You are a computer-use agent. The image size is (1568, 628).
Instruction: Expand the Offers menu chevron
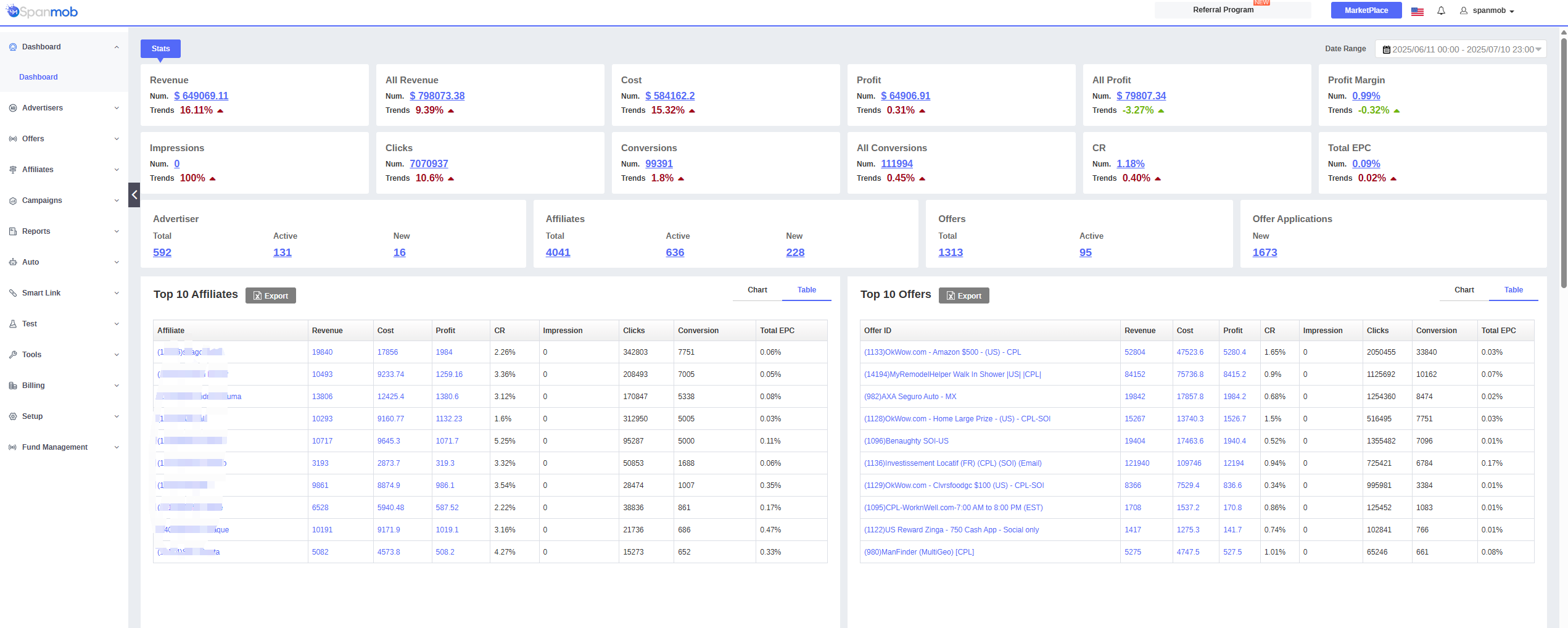[x=117, y=139]
